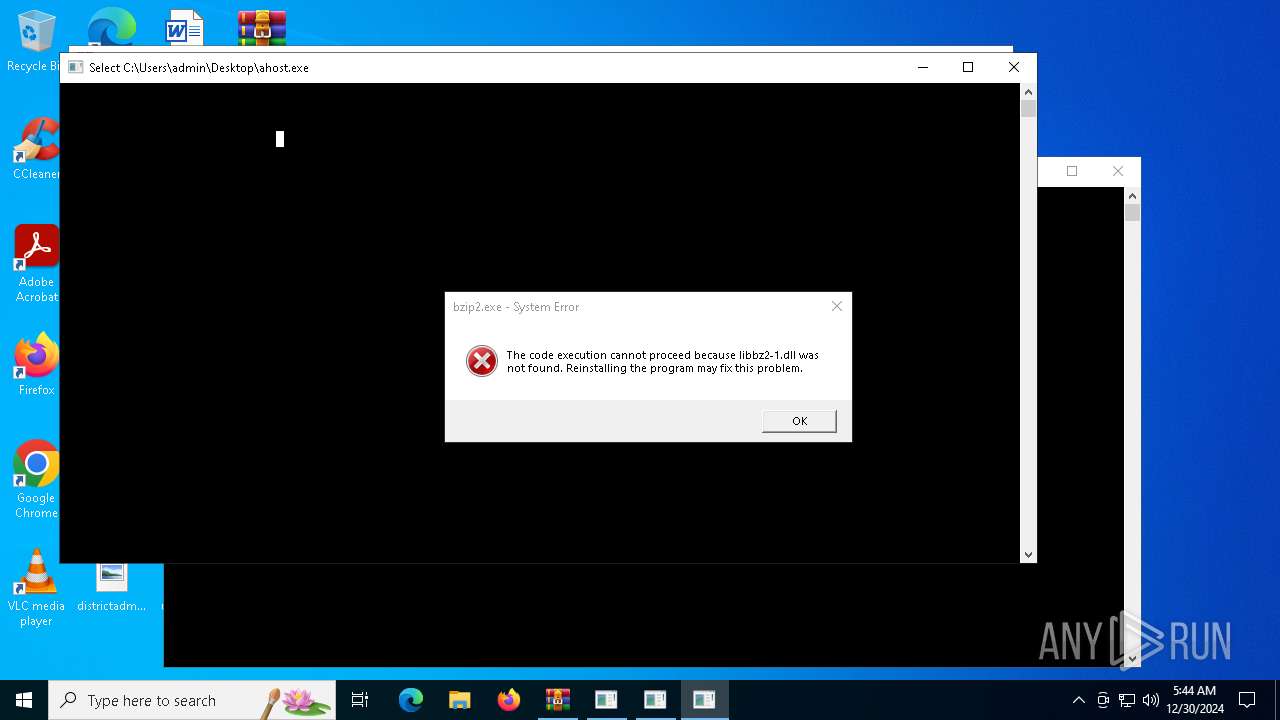The height and width of the screenshot is (720, 1280).
Task: Switch to active third console taskbar button
Action: coord(705,700)
